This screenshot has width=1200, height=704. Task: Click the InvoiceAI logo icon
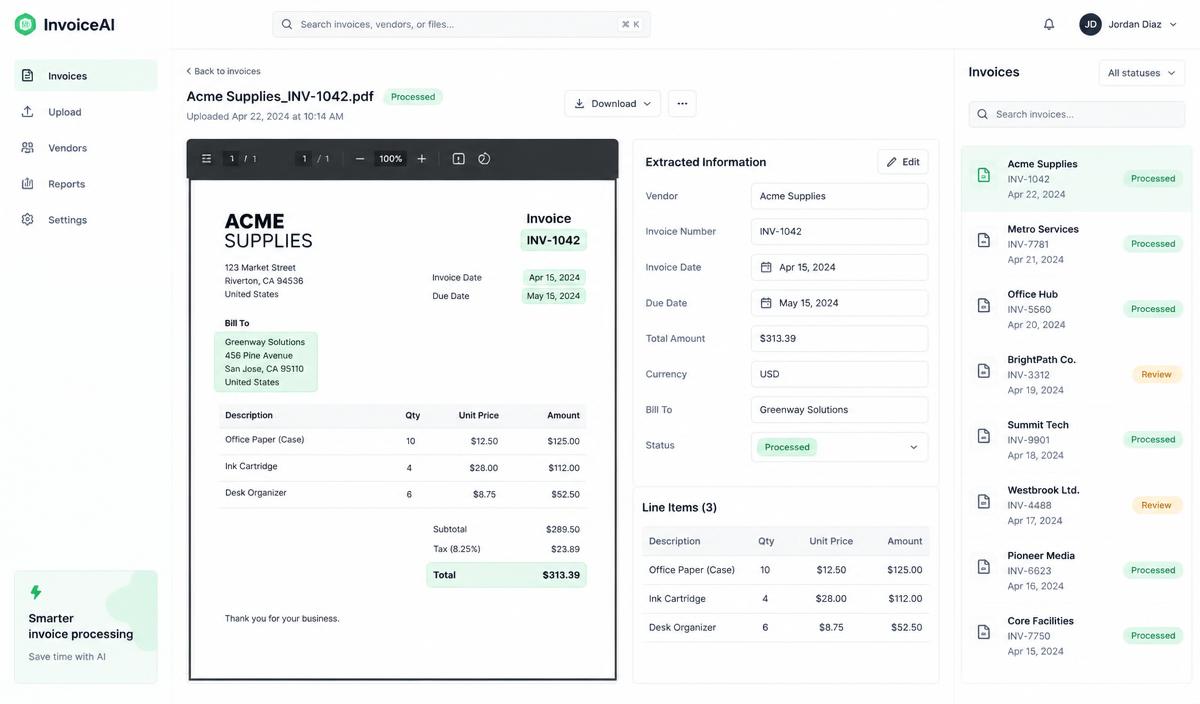[25, 24]
